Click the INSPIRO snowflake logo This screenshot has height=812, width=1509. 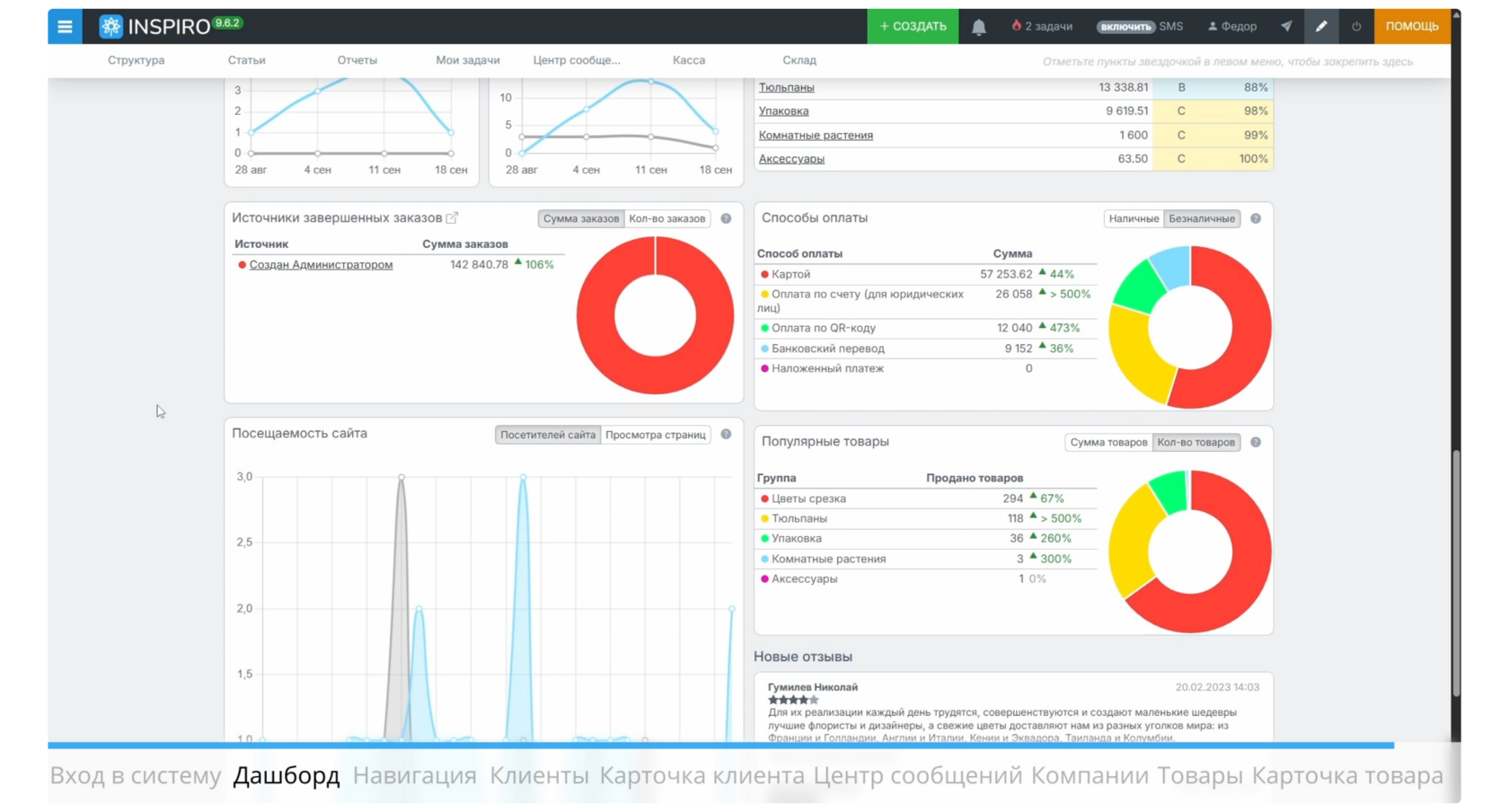[x=110, y=26]
